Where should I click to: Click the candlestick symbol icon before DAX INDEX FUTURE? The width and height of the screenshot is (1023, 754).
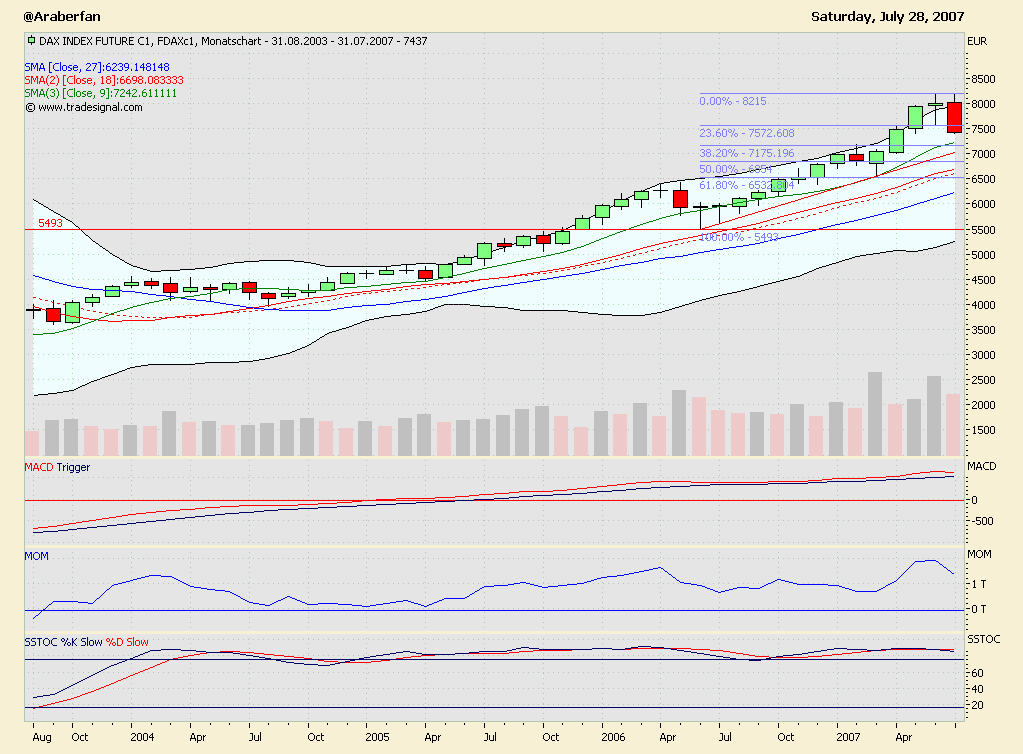click(31, 40)
